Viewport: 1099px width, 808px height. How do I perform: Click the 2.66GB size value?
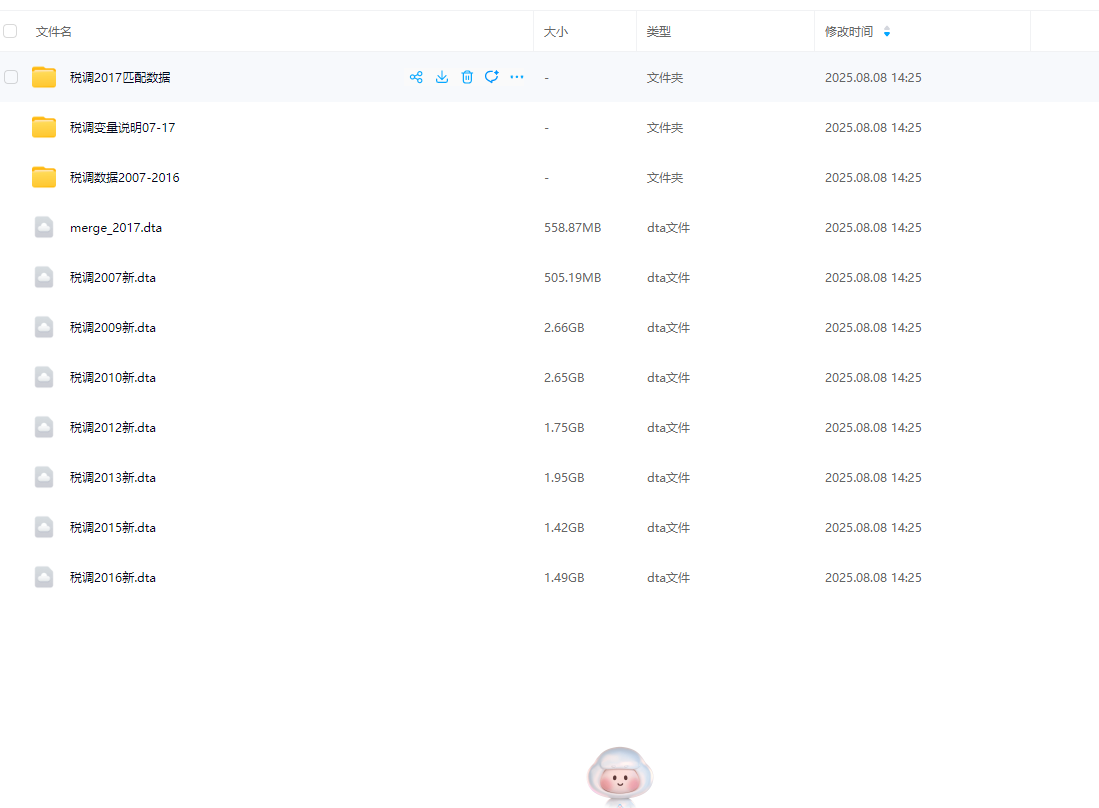point(564,327)
